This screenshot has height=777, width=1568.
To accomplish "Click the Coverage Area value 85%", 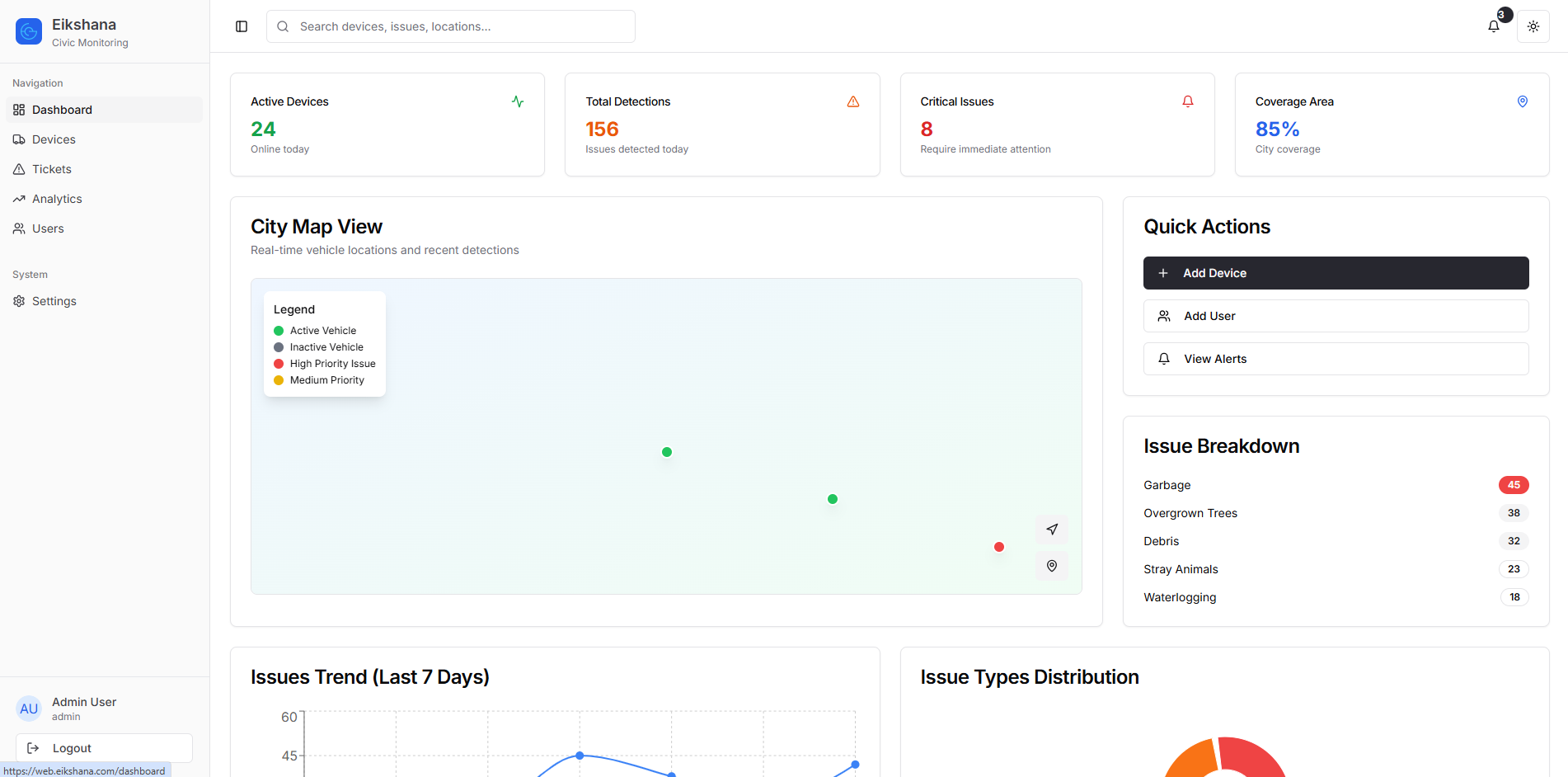I will coord(1277,129).
